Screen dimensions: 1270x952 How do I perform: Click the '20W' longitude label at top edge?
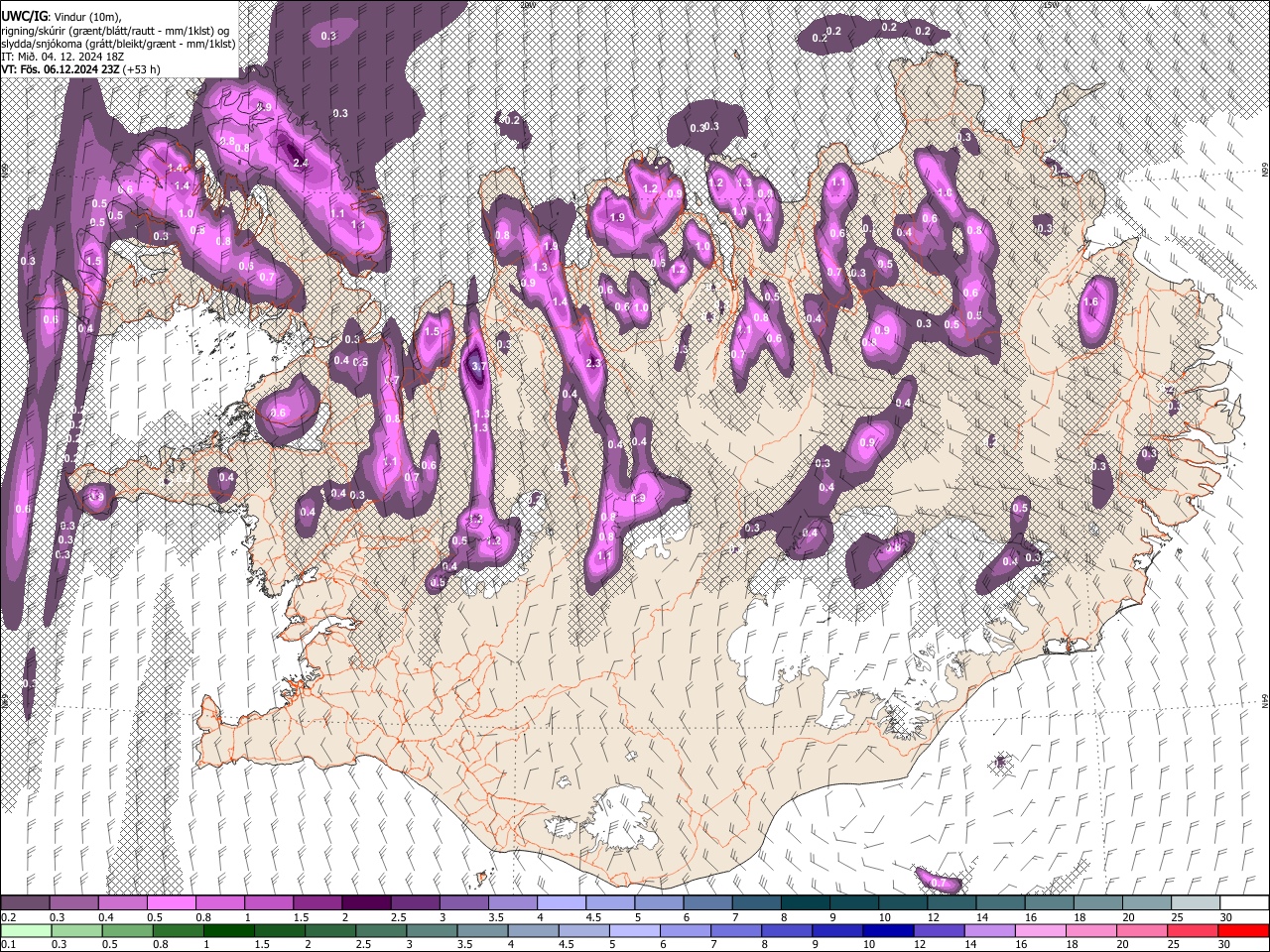[527, 4]
